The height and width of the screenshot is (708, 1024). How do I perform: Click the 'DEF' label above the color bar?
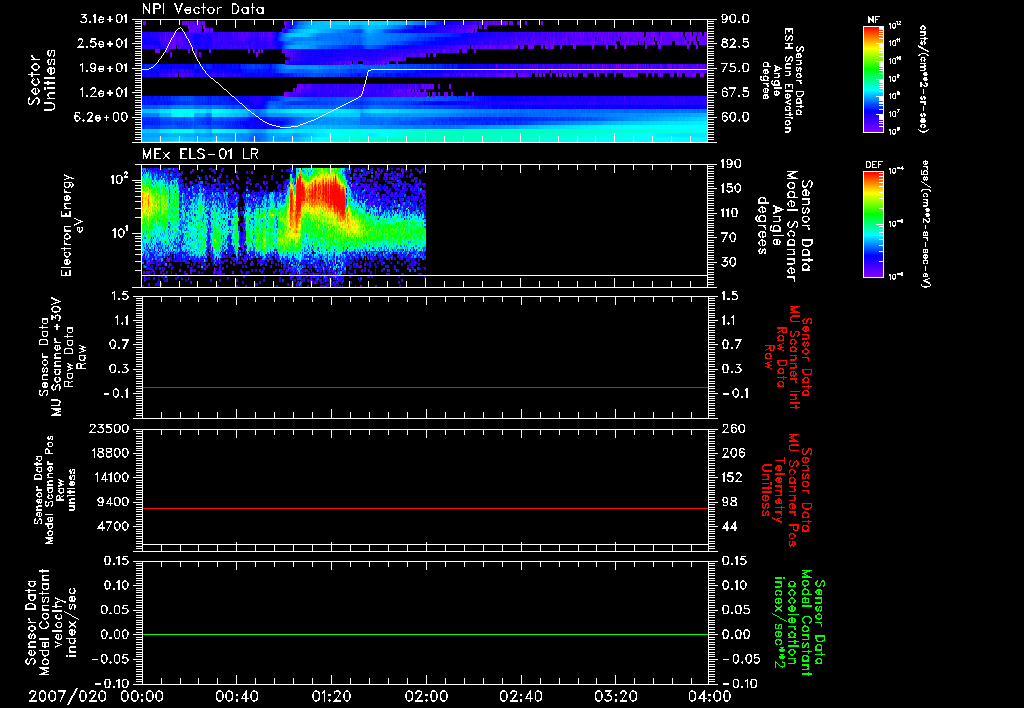(874, 165)
